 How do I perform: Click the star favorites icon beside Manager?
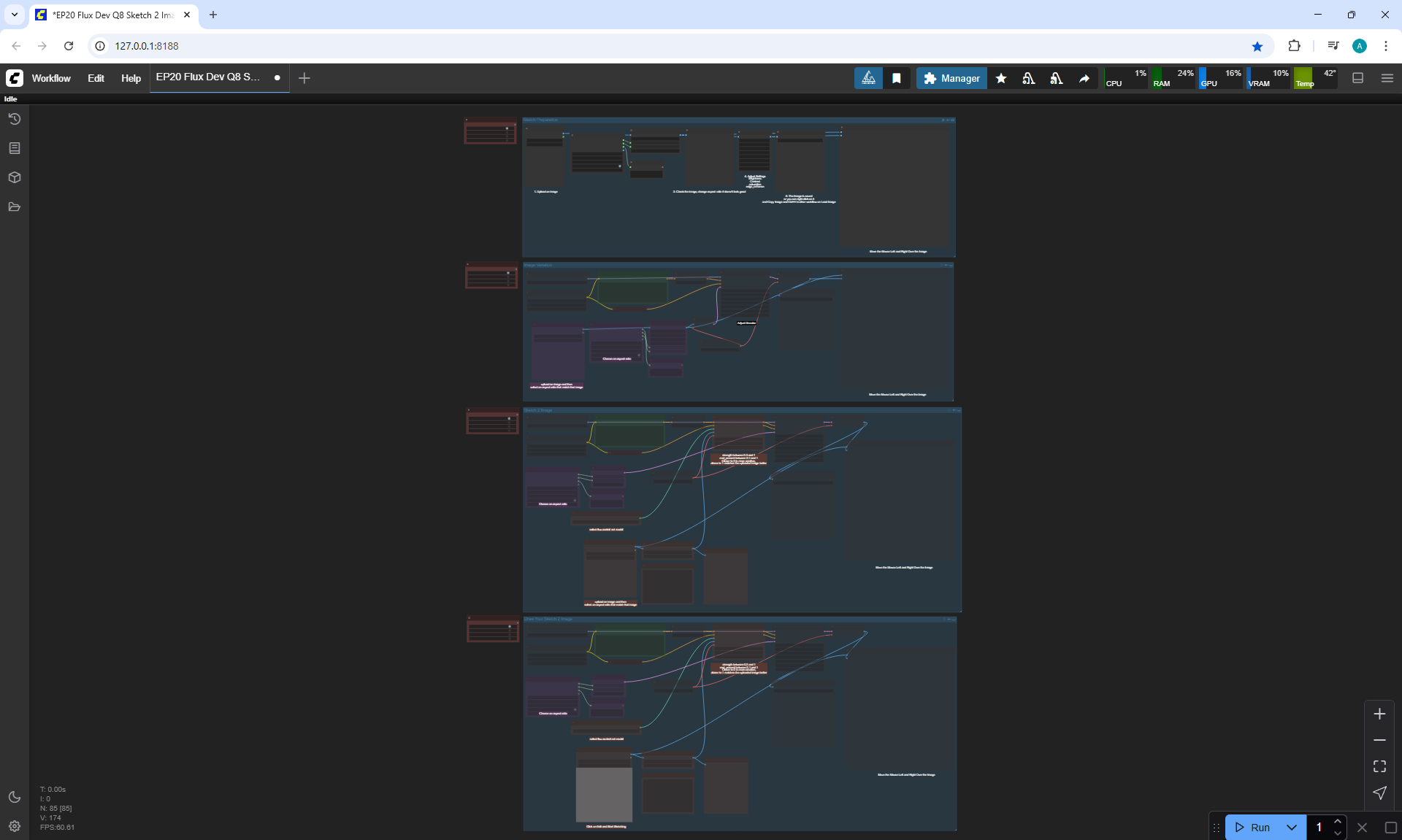point(1001,78)
